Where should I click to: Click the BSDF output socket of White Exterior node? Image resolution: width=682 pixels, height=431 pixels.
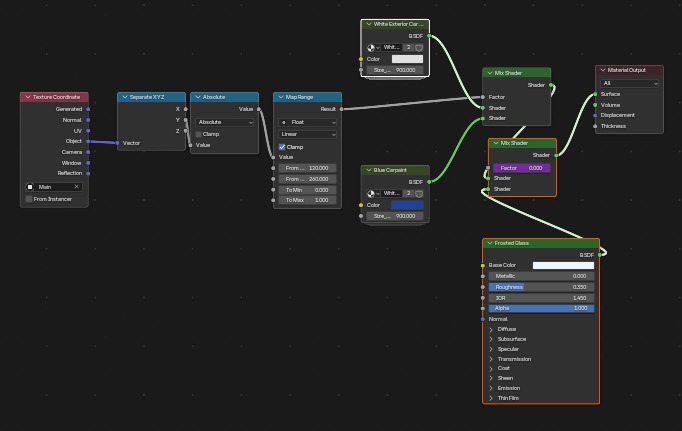(x=429, y=36)
